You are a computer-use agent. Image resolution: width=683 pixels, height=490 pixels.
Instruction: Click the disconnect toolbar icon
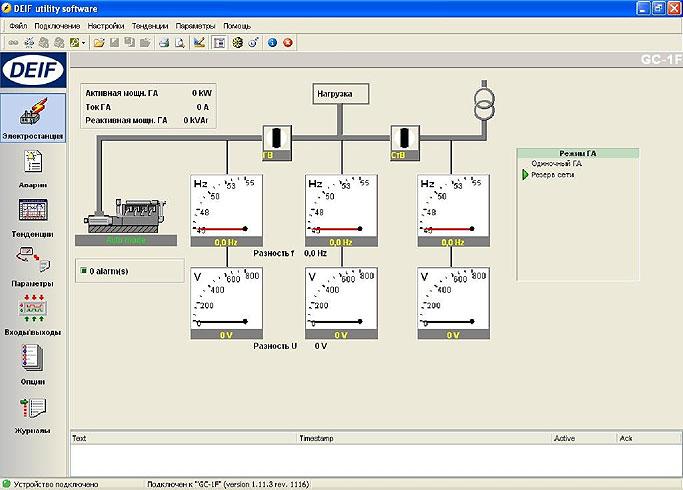pos(29,43)
